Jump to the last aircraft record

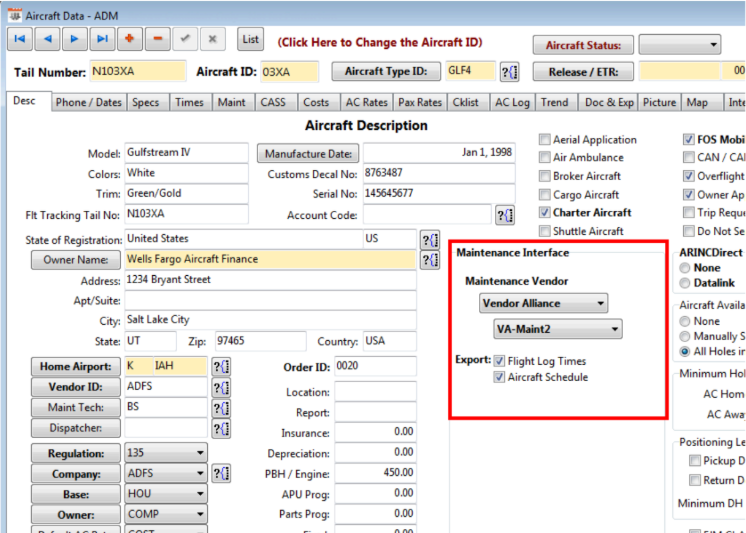click(x=101, y=40)
